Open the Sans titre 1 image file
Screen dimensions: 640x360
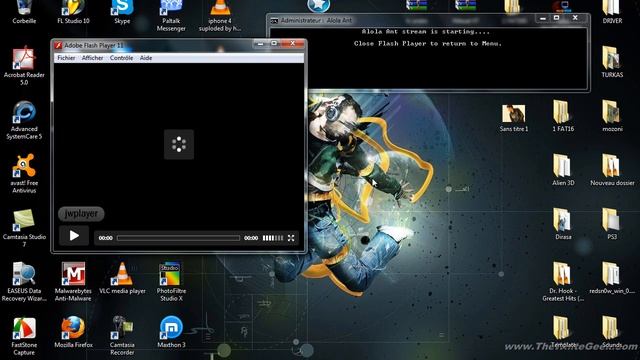click(x=513, y=118)
